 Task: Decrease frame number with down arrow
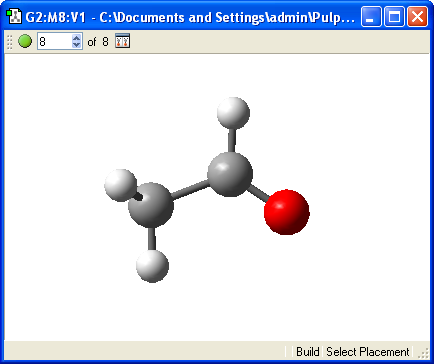point(77,45)
